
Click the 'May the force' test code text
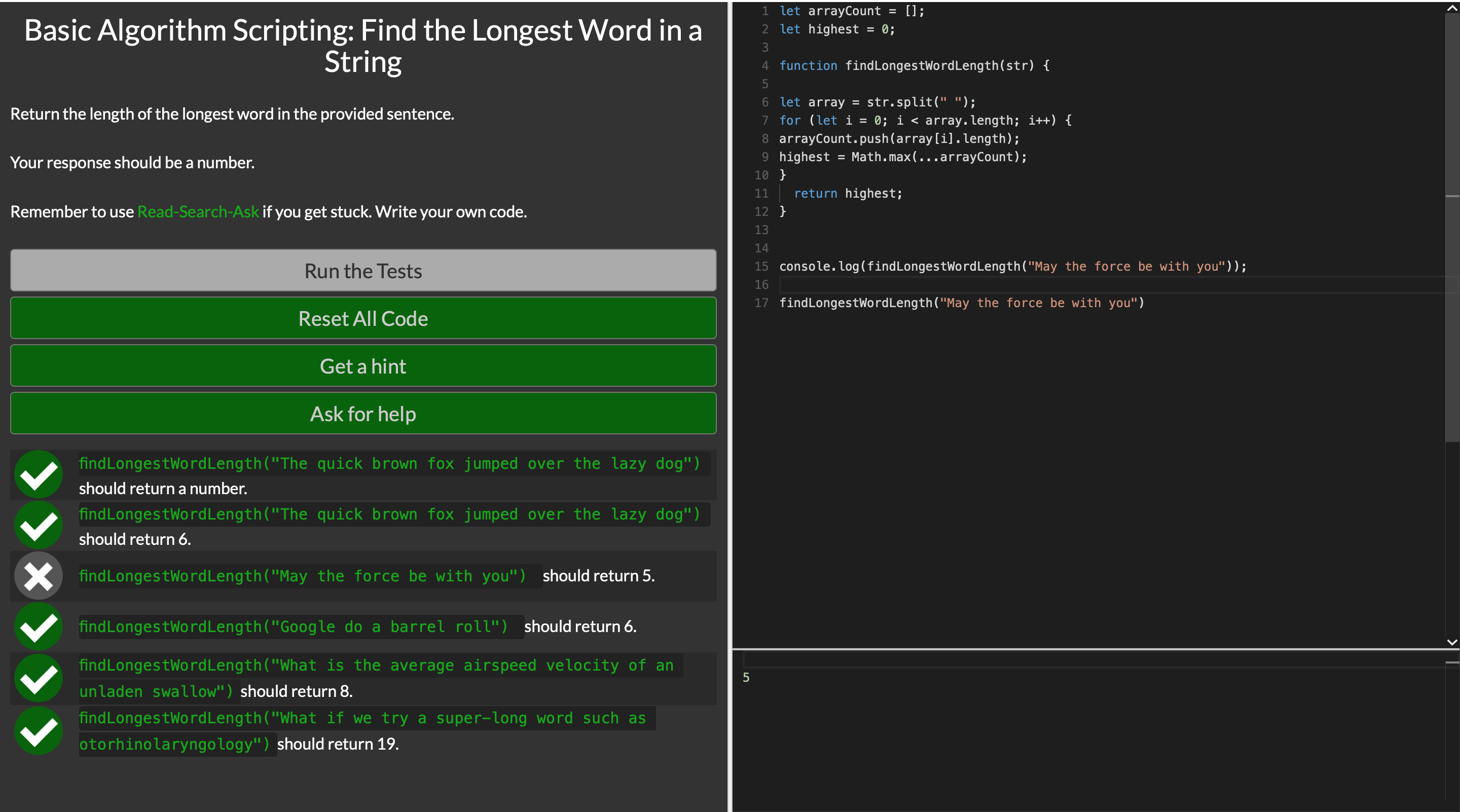[x=302, y=576]
